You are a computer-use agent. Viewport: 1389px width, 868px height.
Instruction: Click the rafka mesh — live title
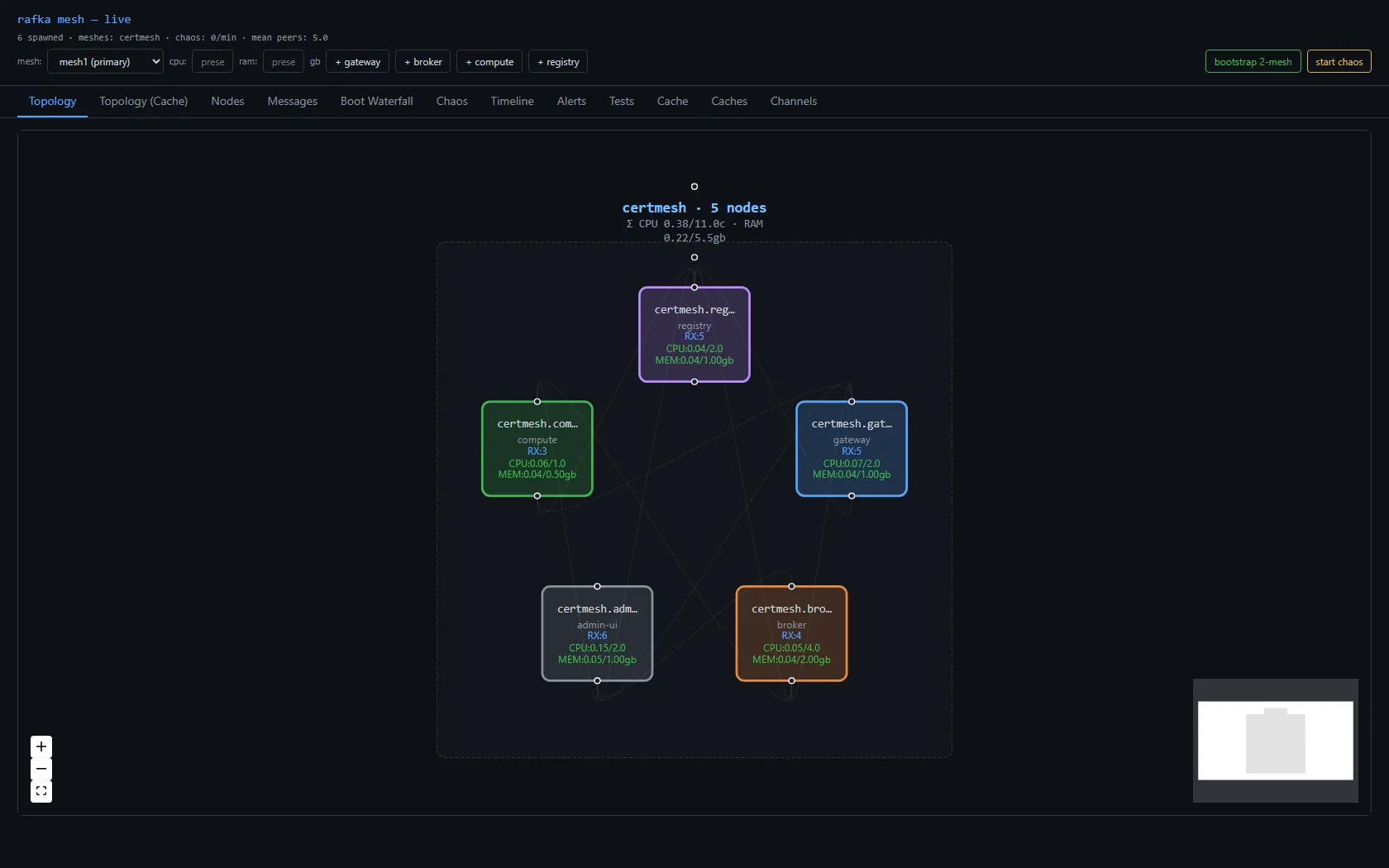pyautogui.click(x=74, y=19)
